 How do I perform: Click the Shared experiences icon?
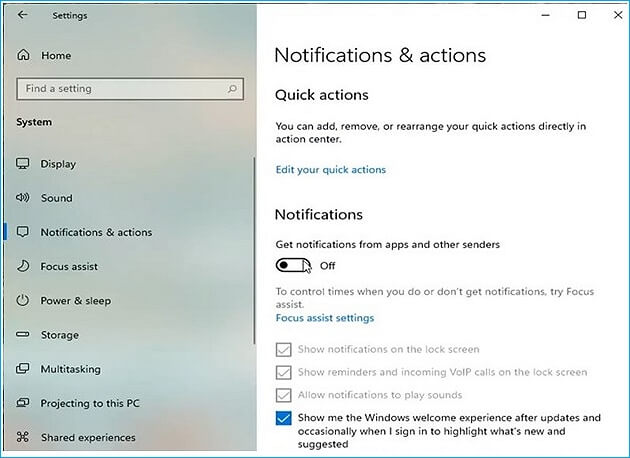coord(22,437)
